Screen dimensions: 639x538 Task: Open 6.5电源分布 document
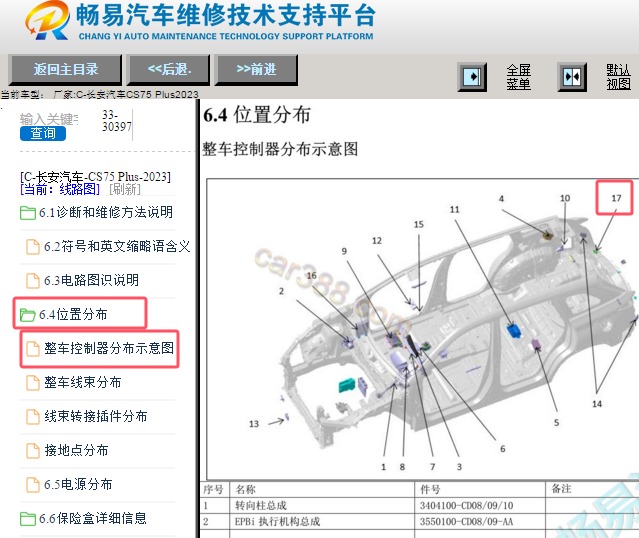click(78, 484)
